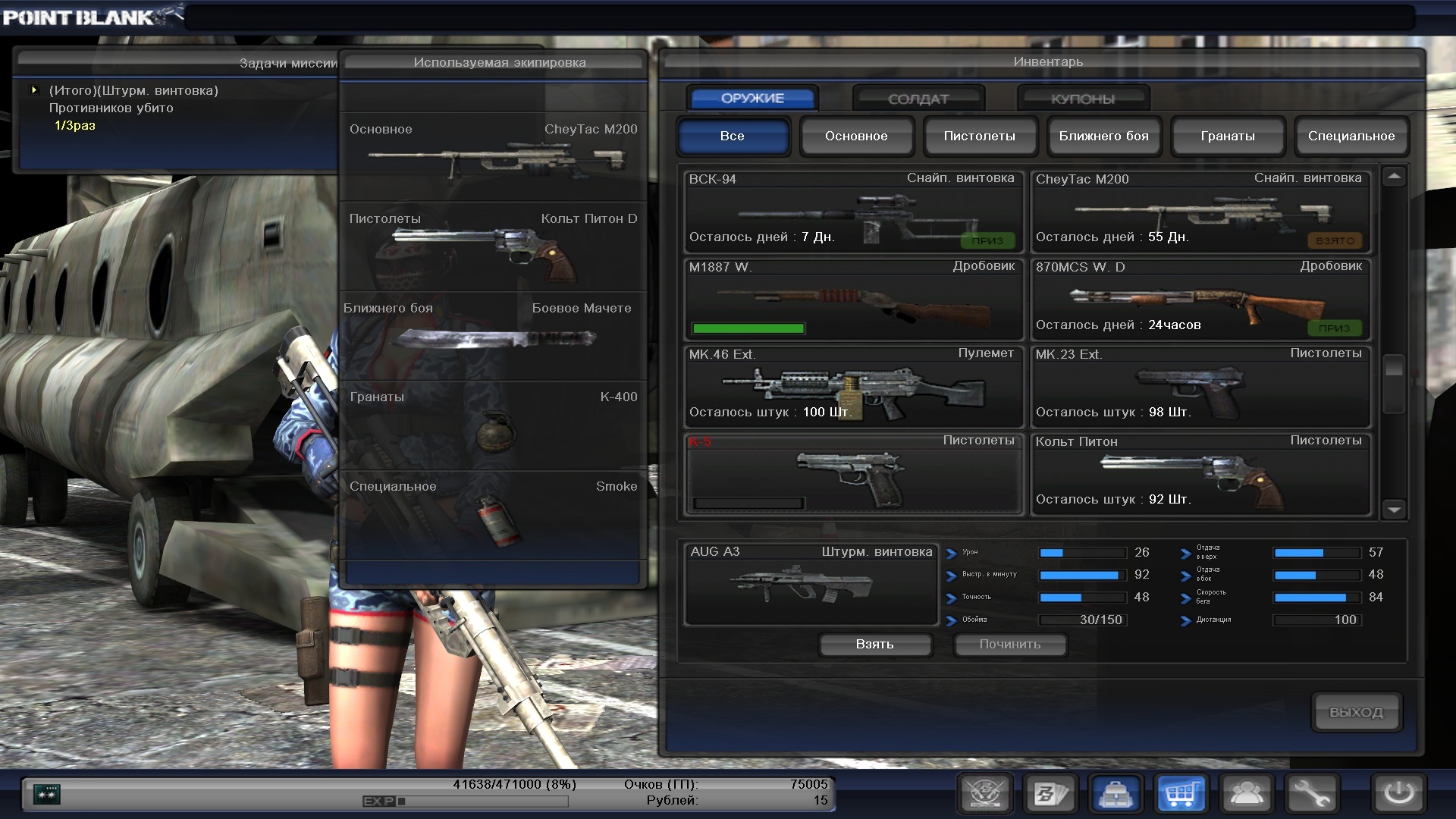Select the K-5 pistol card
The width and height of the screenshot is (1456, 819).
click(x=853, y=474)
